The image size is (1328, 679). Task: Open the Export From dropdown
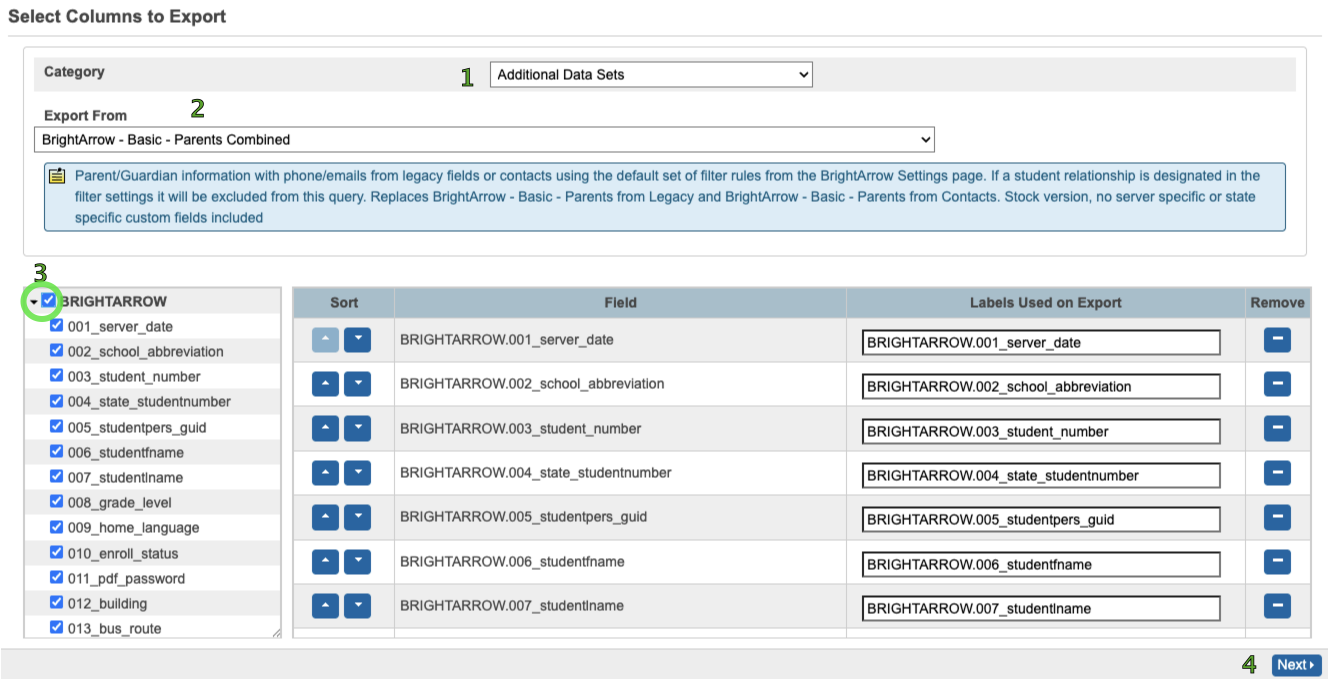[x=484, y=139]
